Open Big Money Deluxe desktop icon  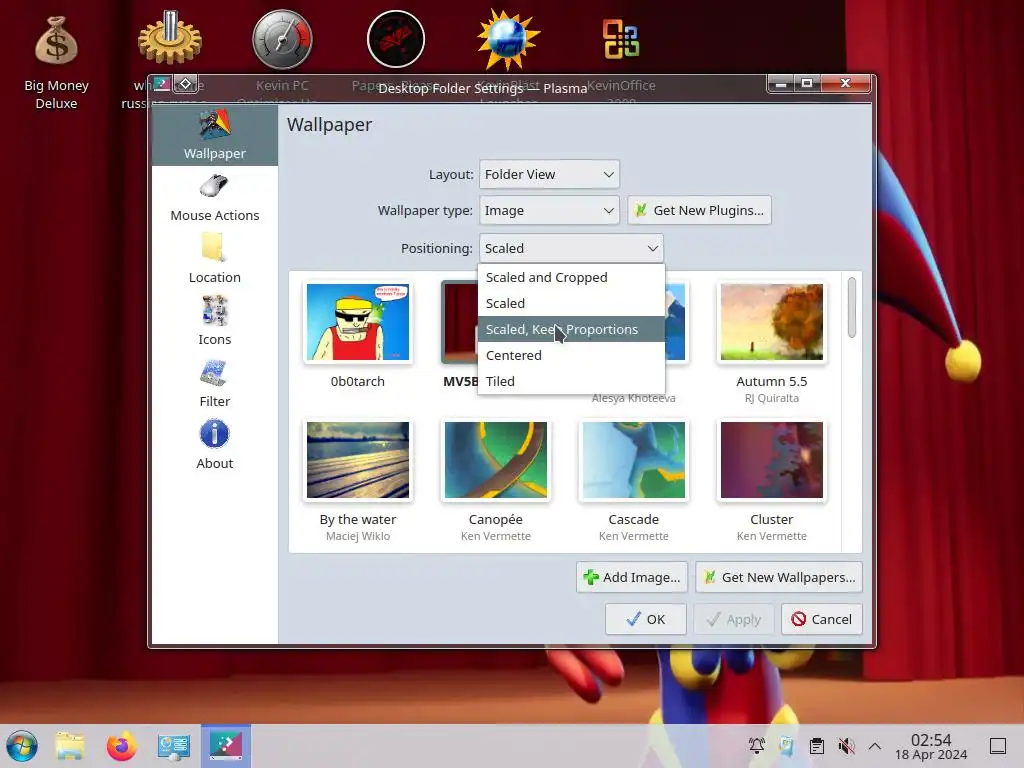click(56, 61)
